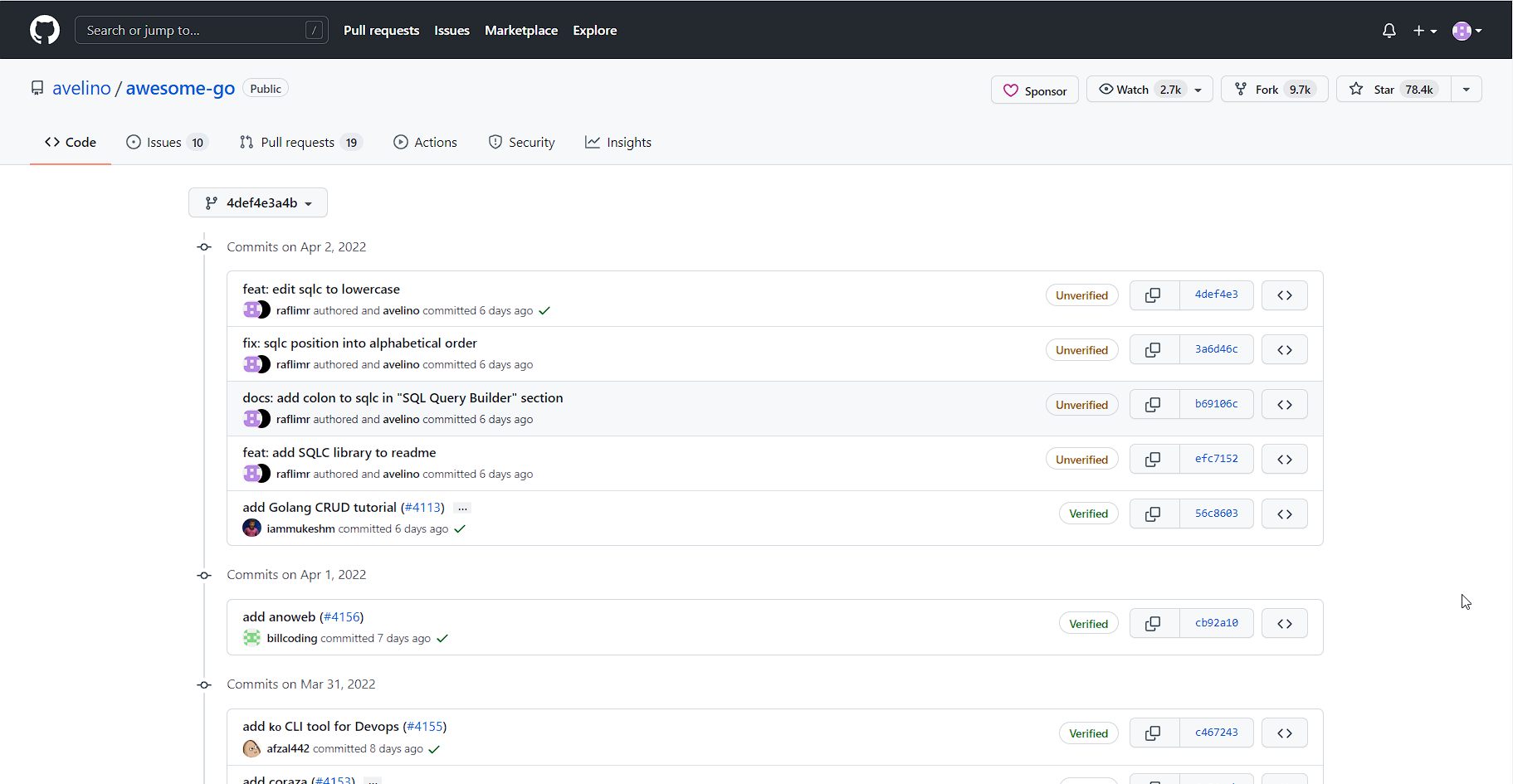
Task: Show Verified badge details for cb92a10
Action: click(1089, 624)
